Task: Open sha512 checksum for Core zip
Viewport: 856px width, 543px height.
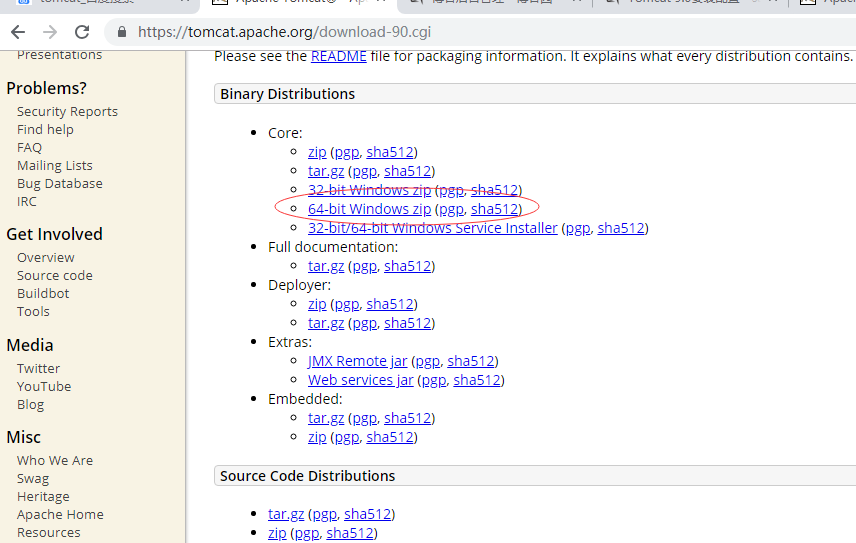Action: click(x=390, y=152)
